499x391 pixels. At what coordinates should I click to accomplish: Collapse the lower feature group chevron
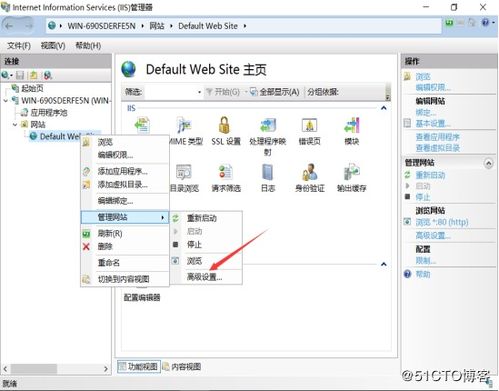[x=384, y=264]
